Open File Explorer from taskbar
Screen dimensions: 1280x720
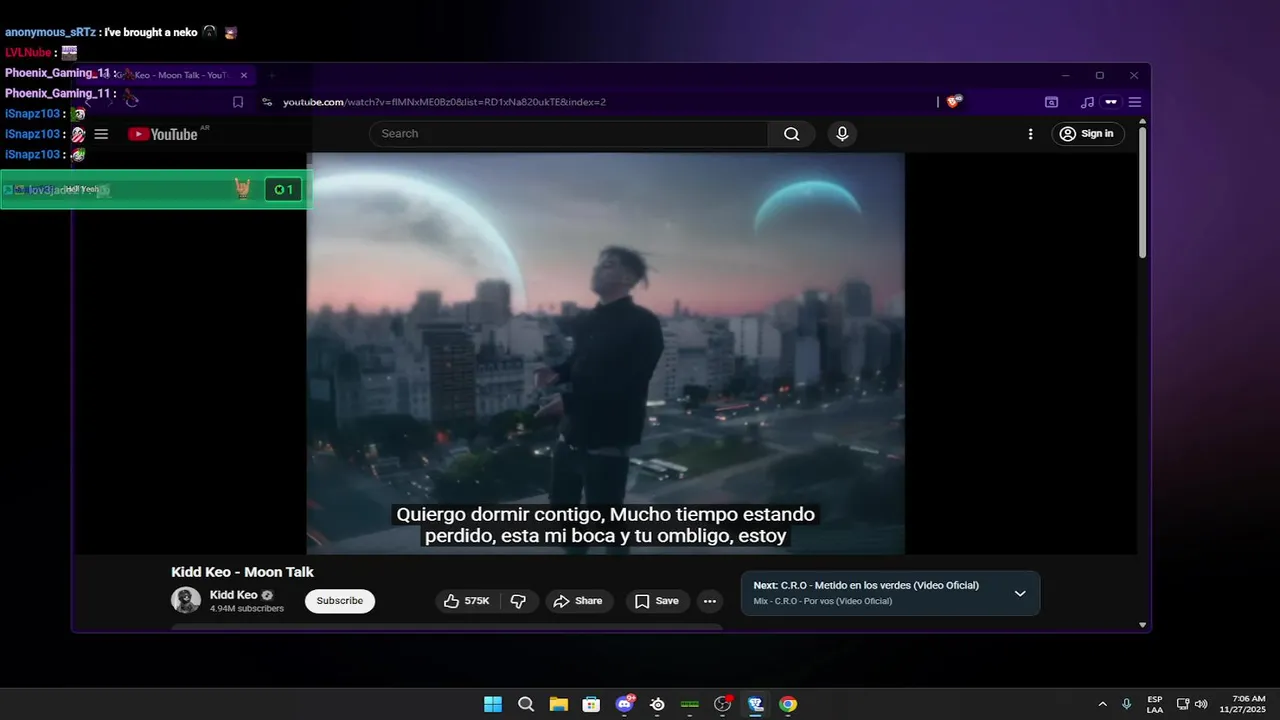click(558, 704)
